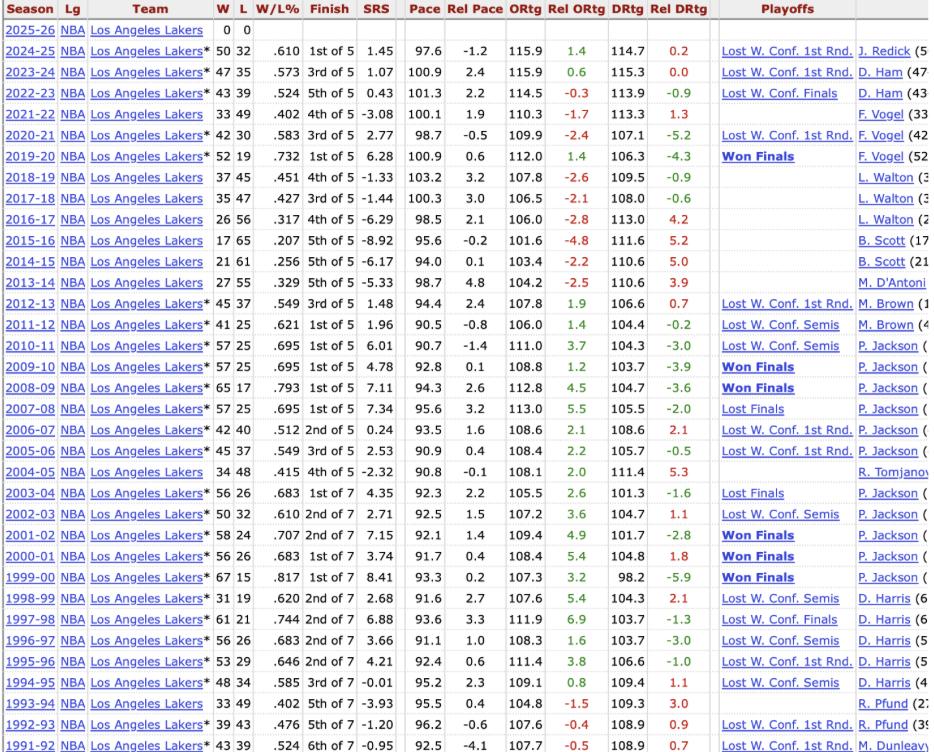Sort by the Rel ORtg column header

click(576, 9)
